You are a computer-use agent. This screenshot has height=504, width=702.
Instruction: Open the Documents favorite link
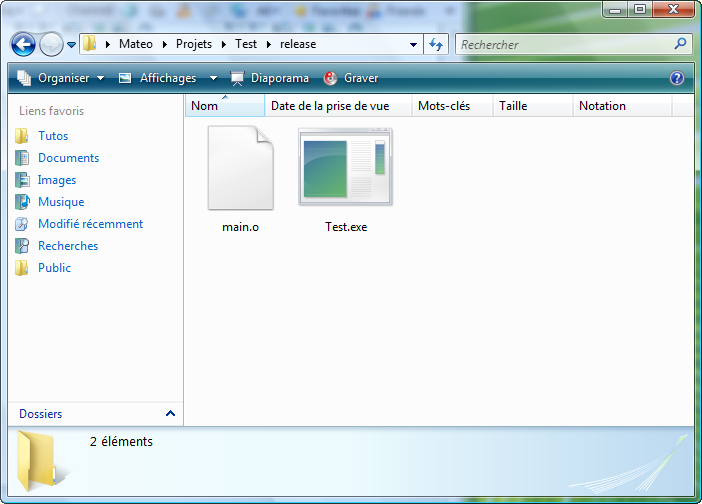point(68,158)
